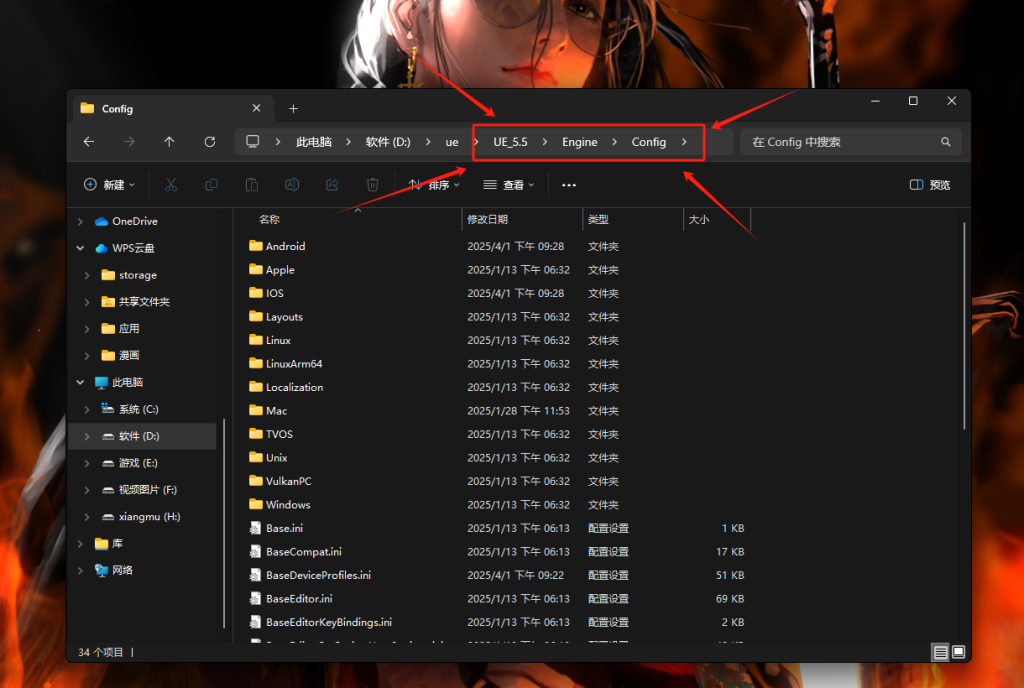1024x688 pixels.
Task: Collapse the 此电脑 tree node
Action: pos(81,382)
